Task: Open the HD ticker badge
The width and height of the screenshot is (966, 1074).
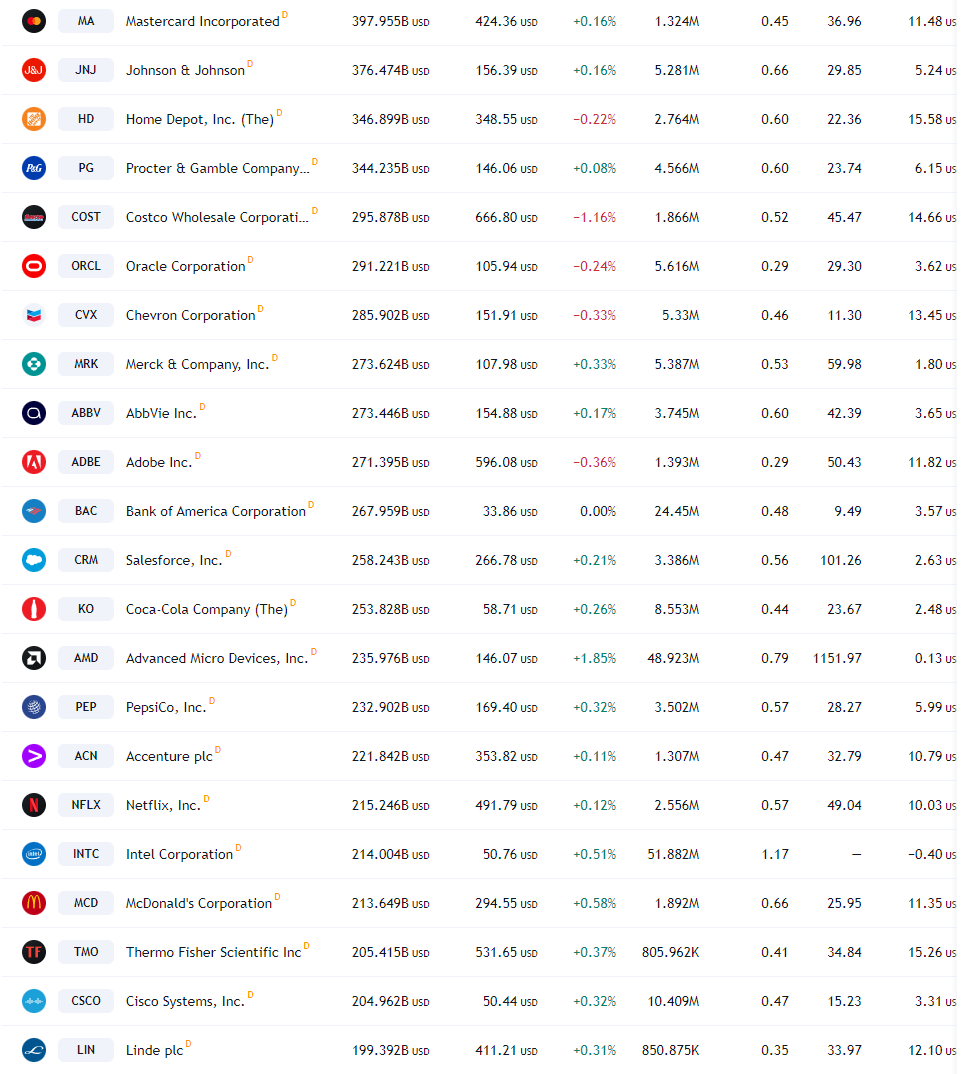Action: (86, 119)
